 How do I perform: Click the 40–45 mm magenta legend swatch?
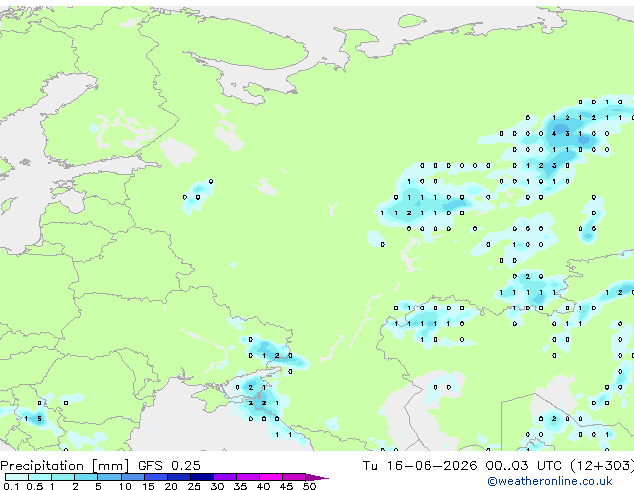click(x=271, y=477)
